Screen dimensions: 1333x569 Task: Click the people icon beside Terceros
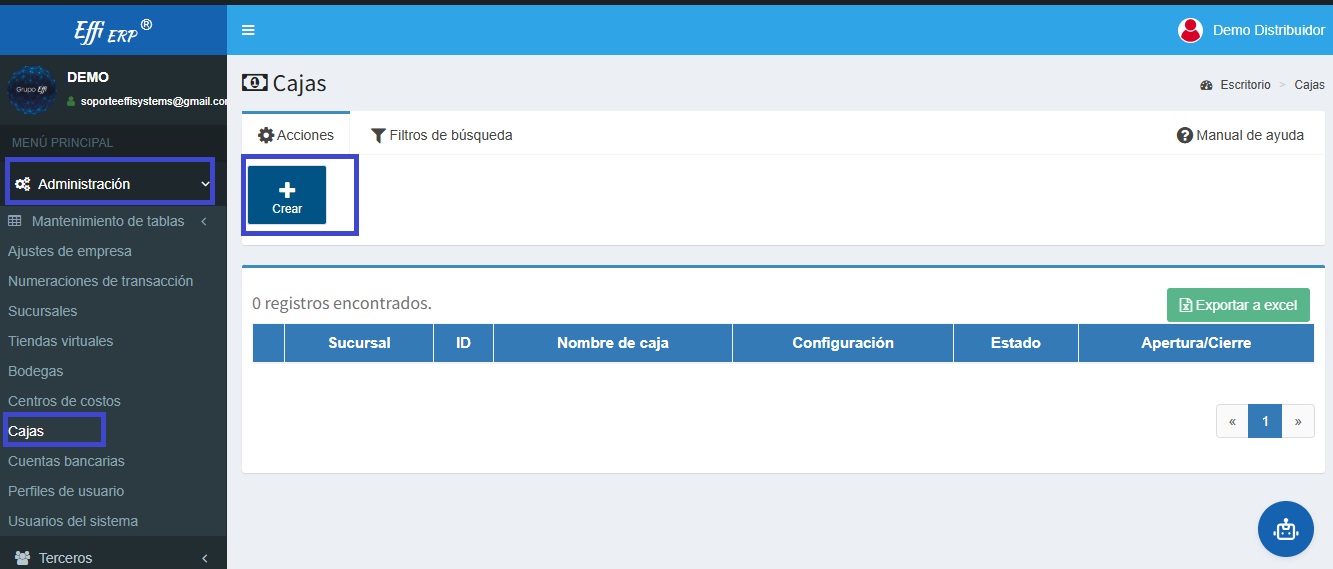pos(22,558)
